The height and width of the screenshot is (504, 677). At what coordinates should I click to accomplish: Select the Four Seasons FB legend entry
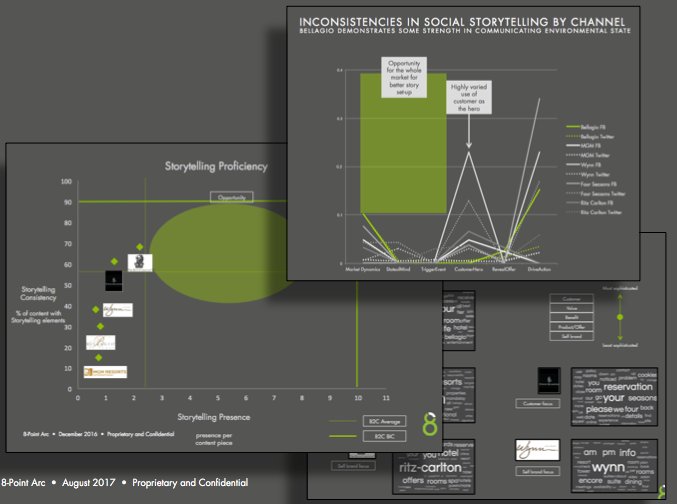(x=592, y=184)
